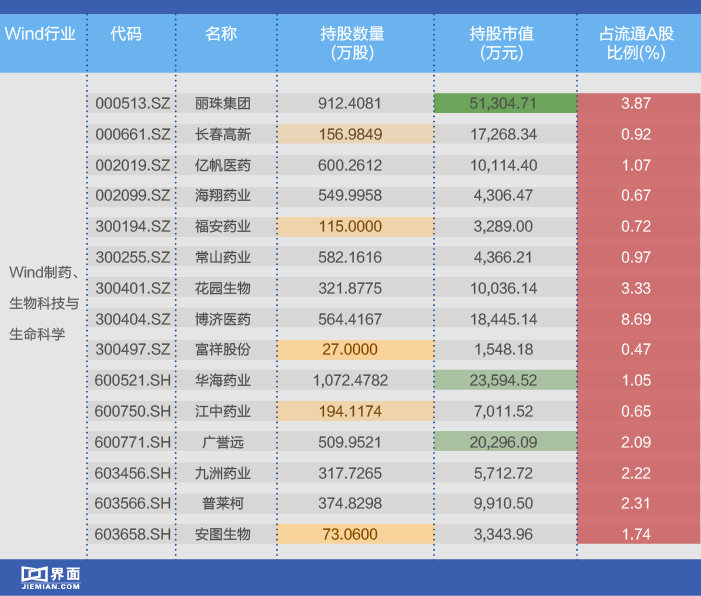Screen dimensions: 701x596
Task: Click the highlighted share count 194.1174
Action: click(355, 411)
